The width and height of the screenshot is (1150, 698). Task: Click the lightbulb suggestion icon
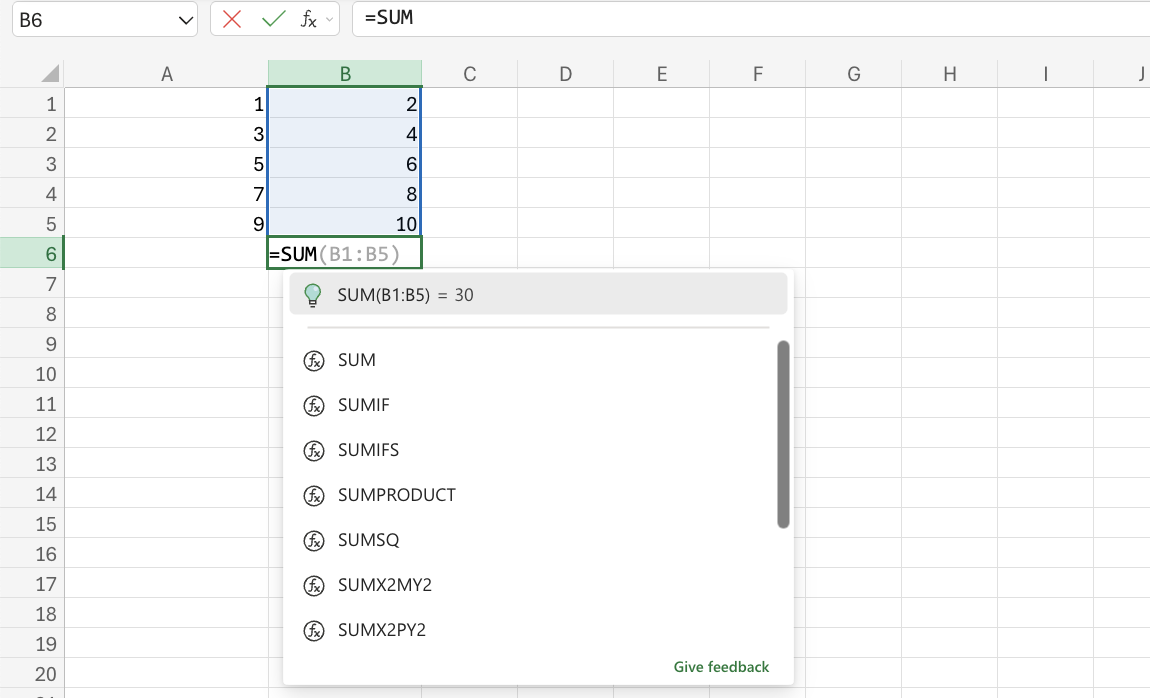[x=314, y=294]
